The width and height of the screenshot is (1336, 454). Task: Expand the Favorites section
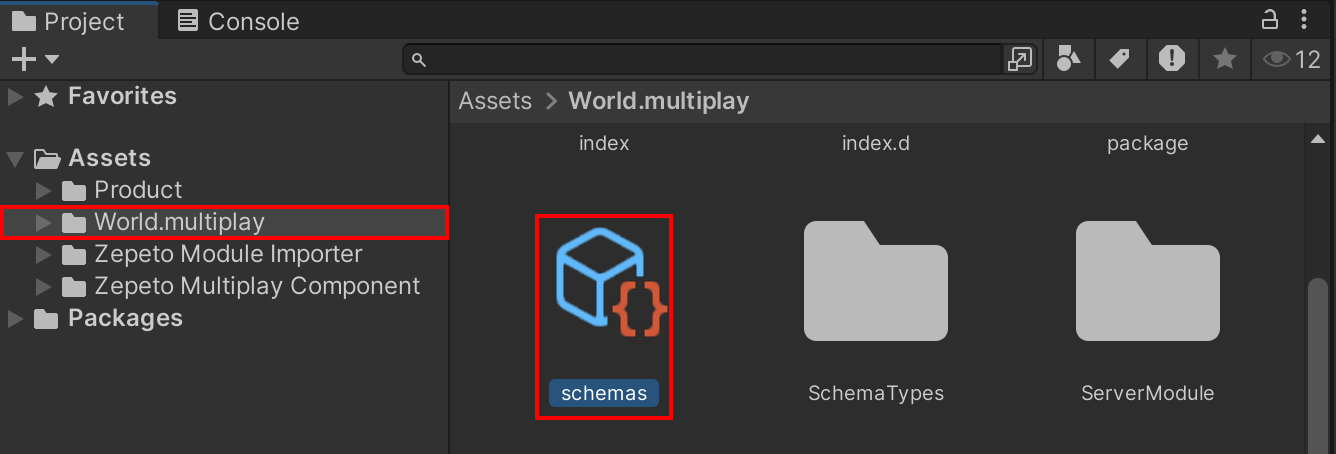tap(15, 97)
